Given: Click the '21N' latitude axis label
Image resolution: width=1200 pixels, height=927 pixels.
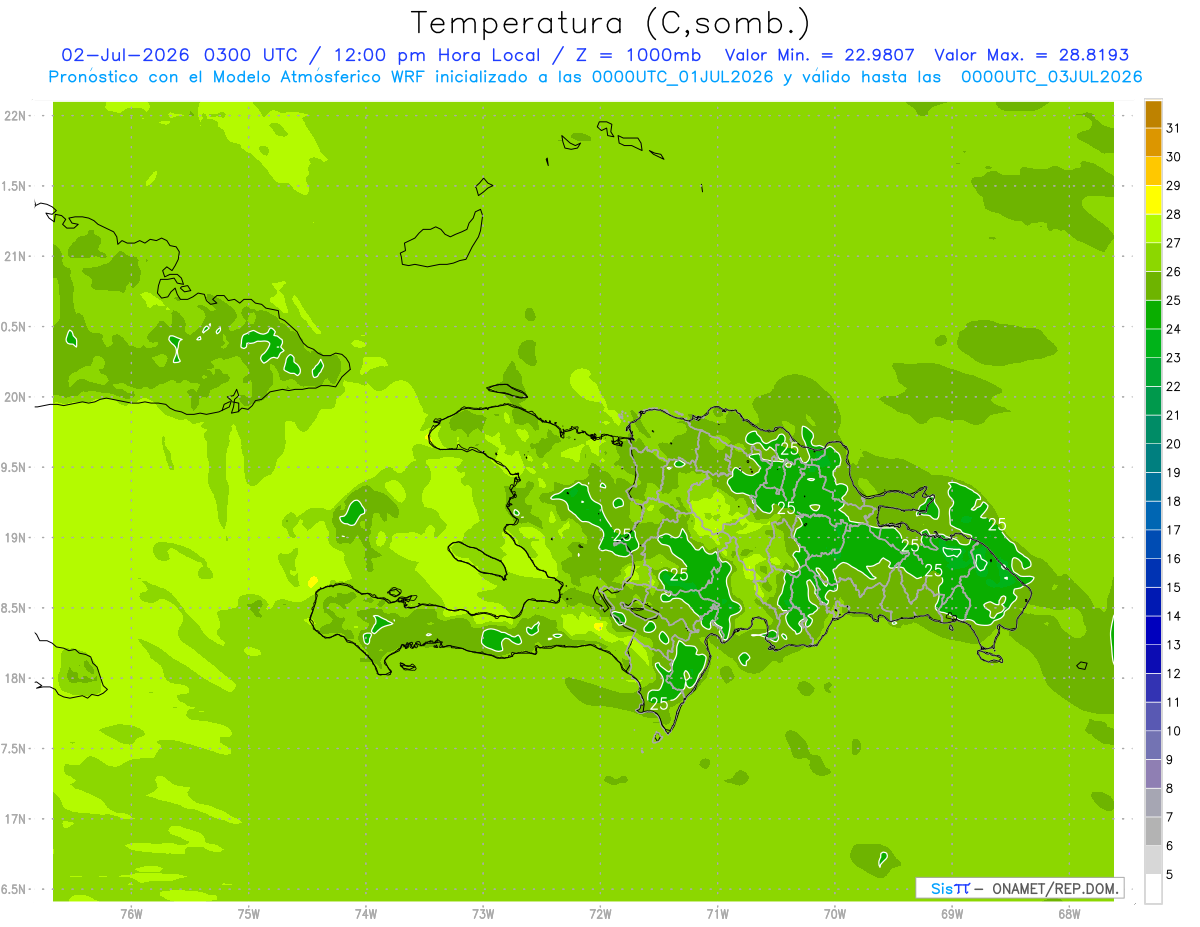Looking at the screenshot, I should [17, 256].
